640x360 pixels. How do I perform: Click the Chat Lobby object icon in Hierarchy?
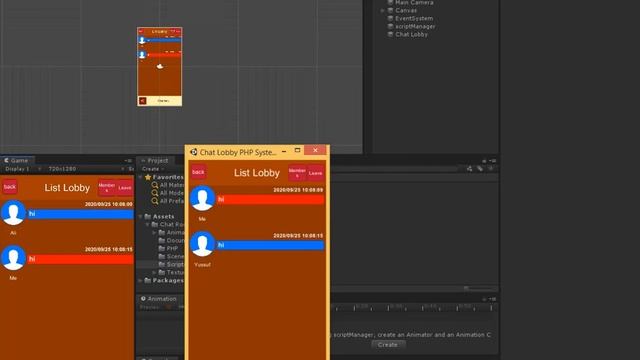click(390, 34)
